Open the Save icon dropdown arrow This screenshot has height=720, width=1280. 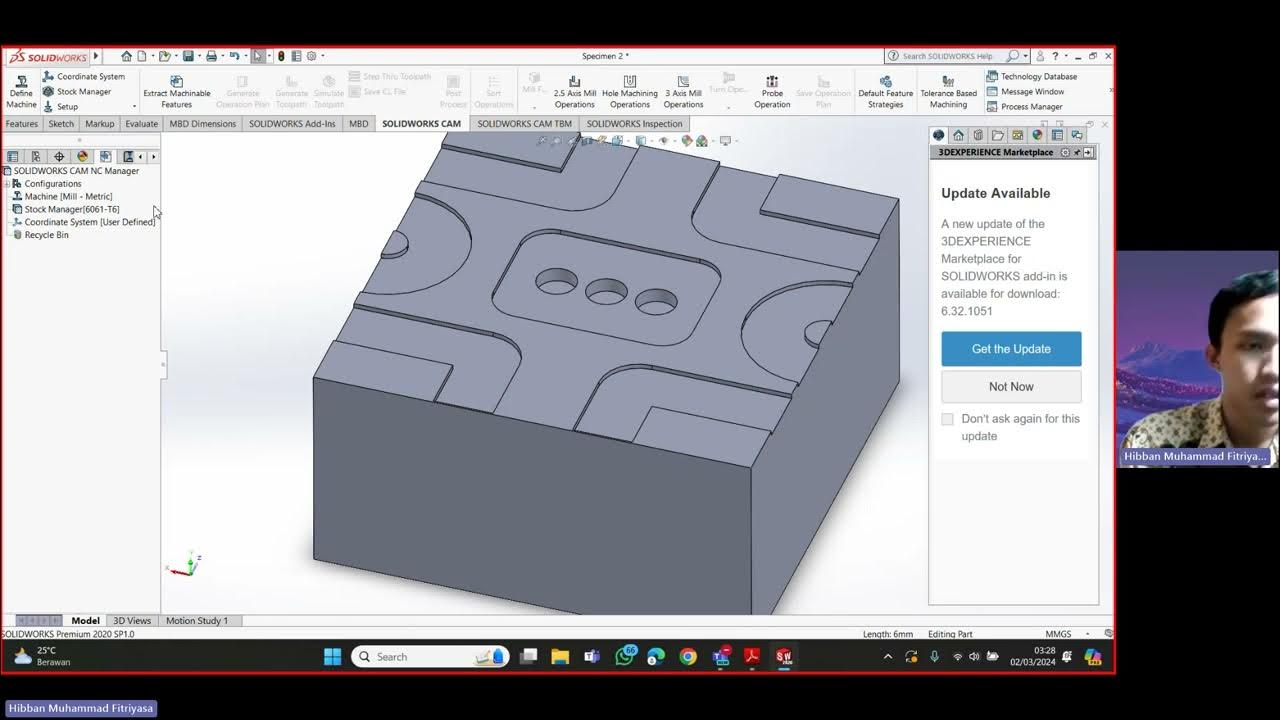198,56
